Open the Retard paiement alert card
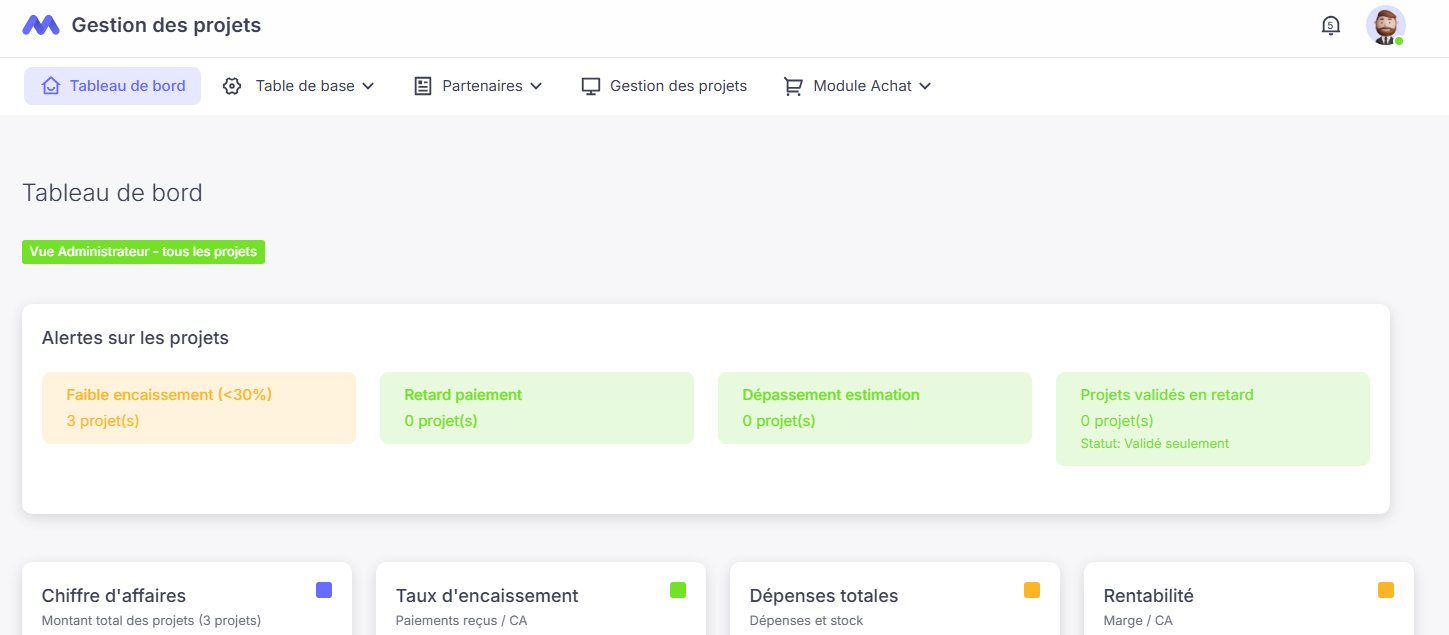The image size is (1449, 635). (x=536, y=408)
